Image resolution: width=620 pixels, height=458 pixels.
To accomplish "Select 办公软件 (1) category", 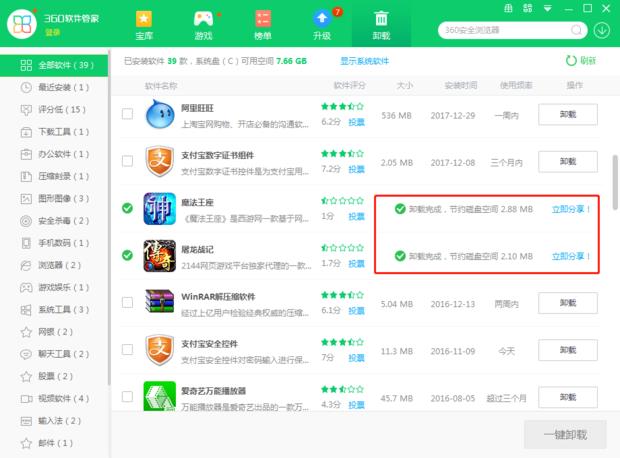I will point(54,154).
